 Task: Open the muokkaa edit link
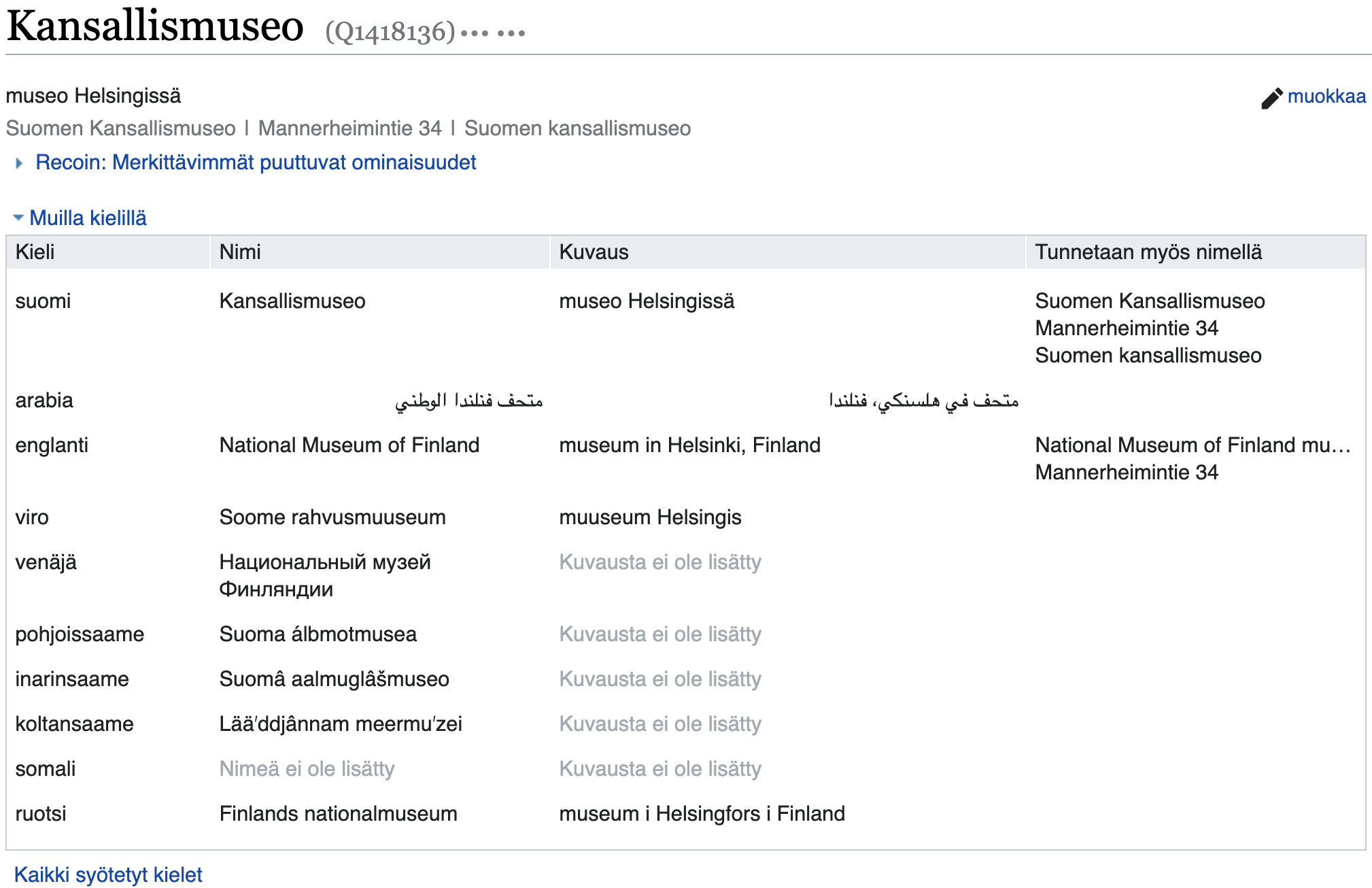pos(1326,97)
